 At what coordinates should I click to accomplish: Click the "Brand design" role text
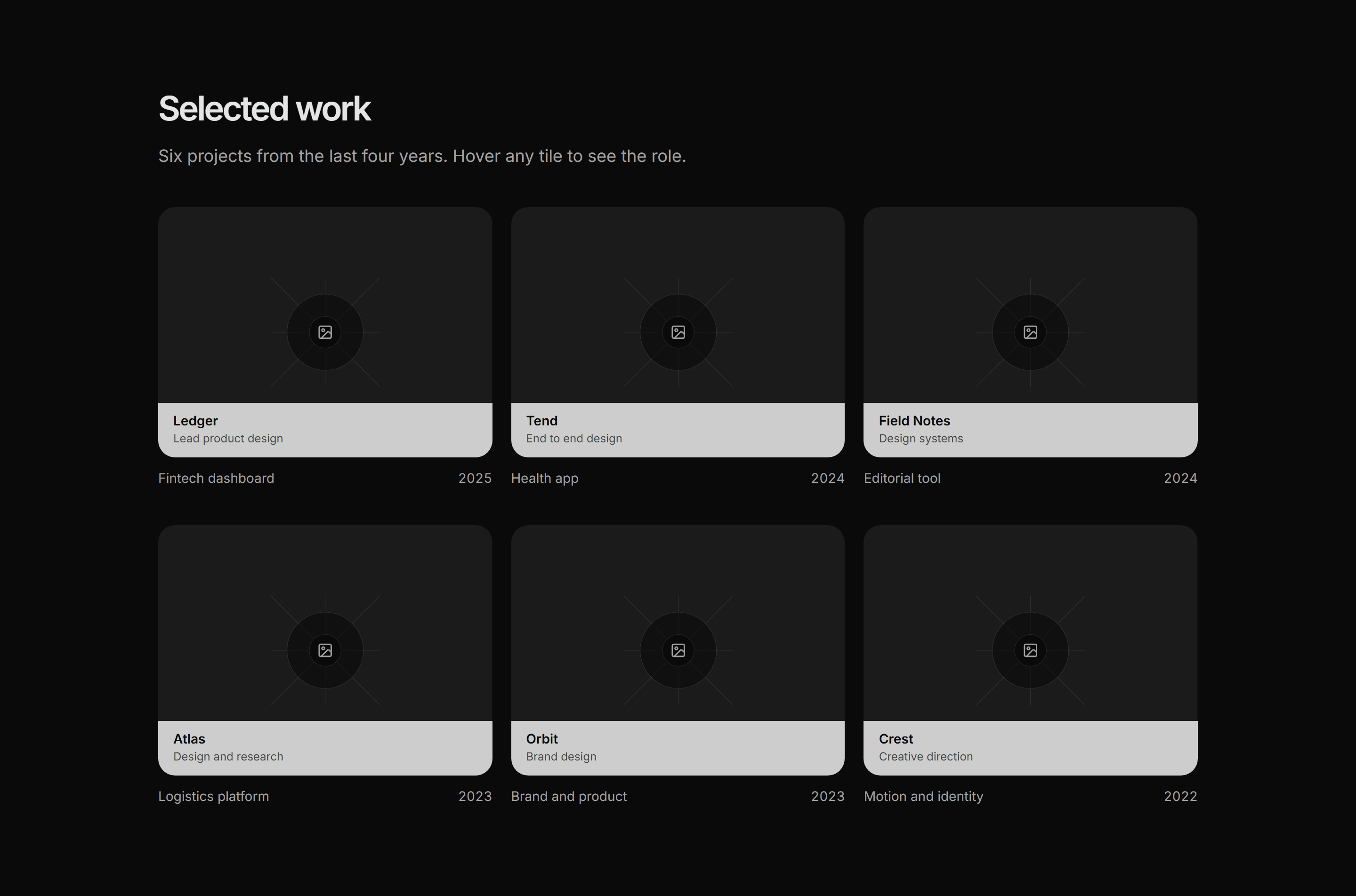coord(561,757)
